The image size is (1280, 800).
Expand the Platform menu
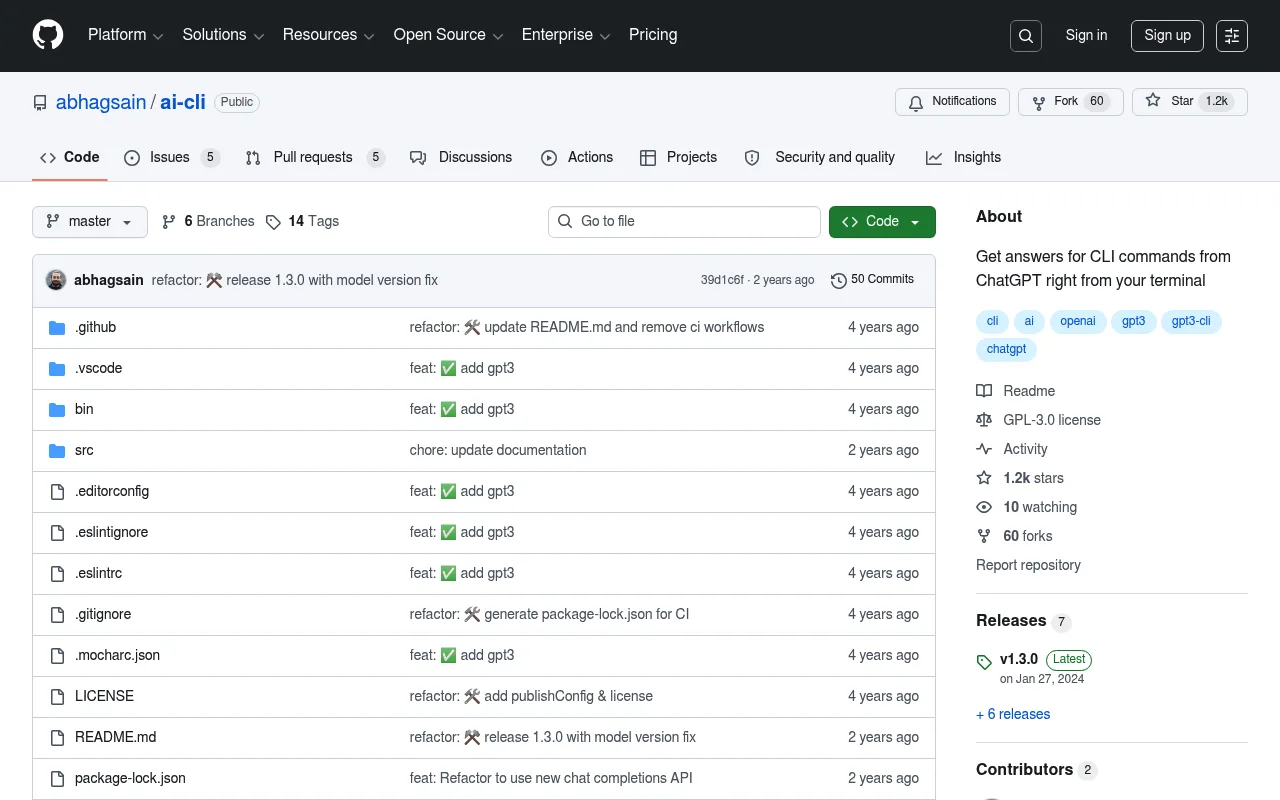[x=125, y=35]
